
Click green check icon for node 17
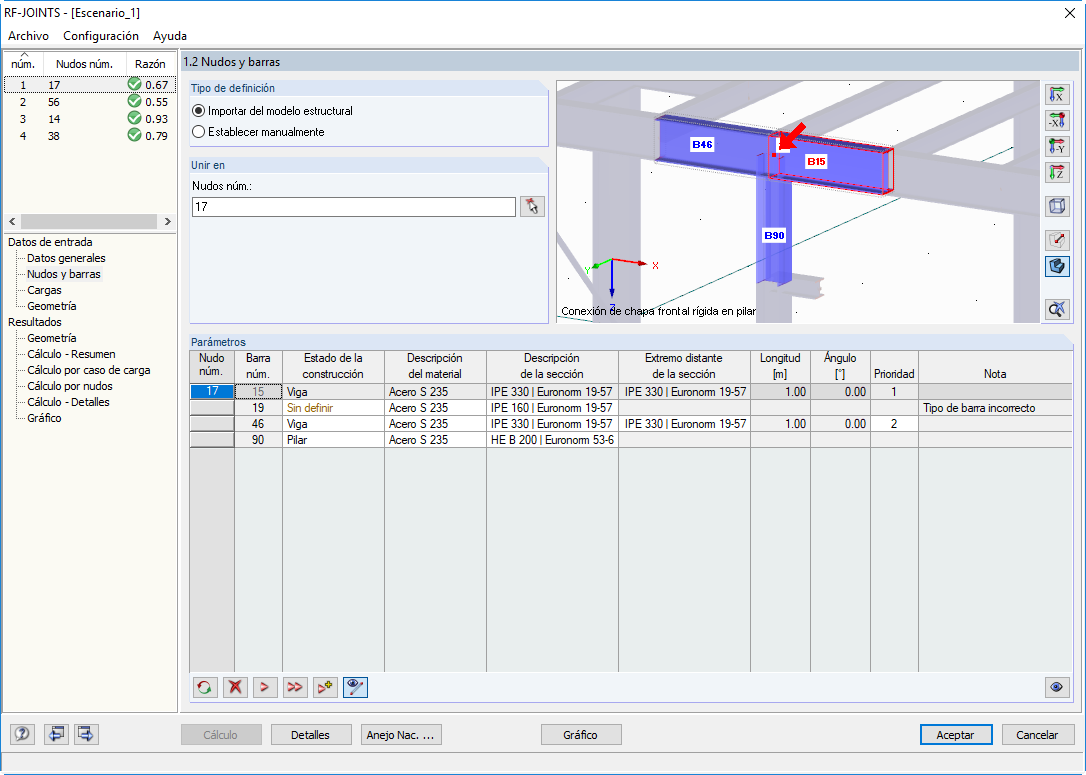[134, 84]
